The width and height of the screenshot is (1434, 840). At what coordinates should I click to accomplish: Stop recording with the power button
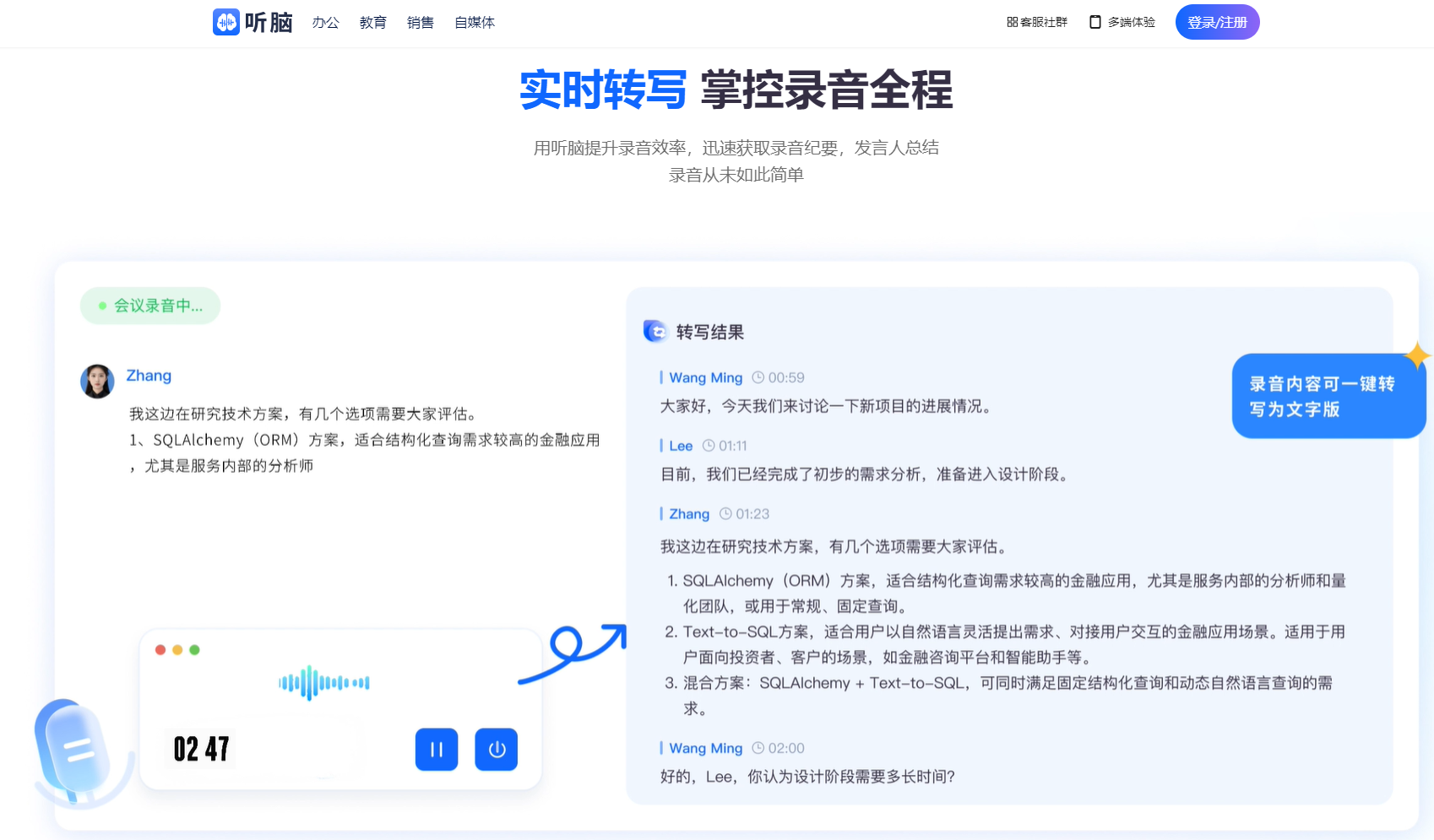click(497, 750)
